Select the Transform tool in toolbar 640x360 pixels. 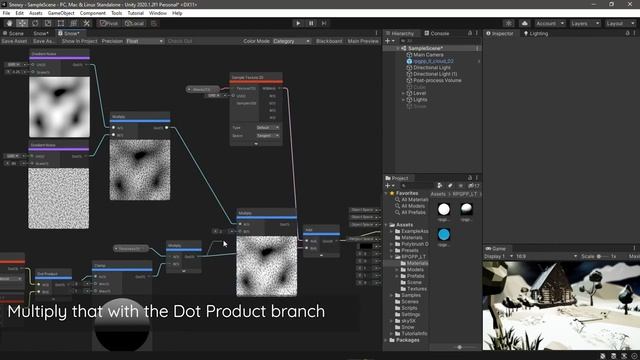coord(73,23)
